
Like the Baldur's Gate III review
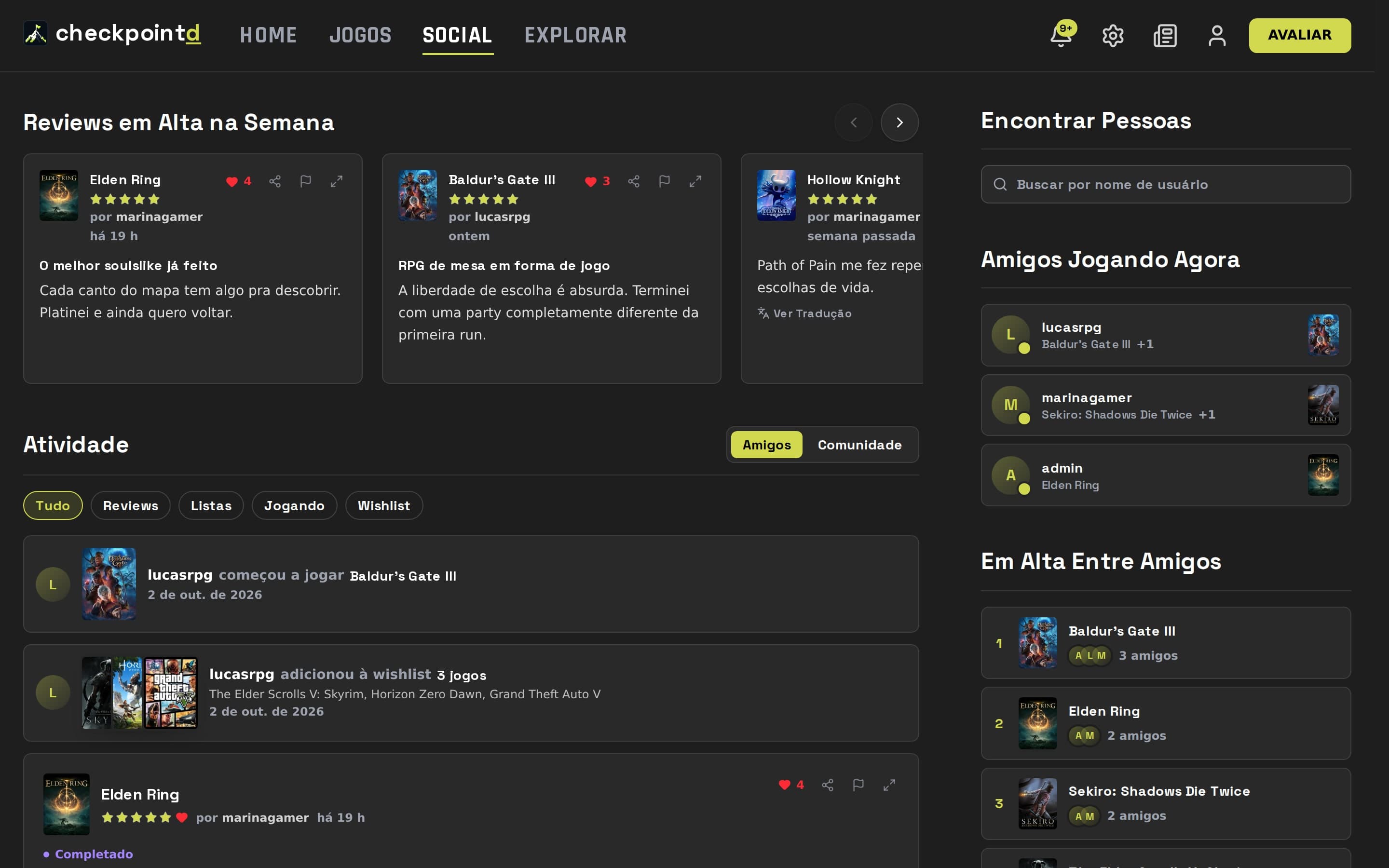click(598, 181)
